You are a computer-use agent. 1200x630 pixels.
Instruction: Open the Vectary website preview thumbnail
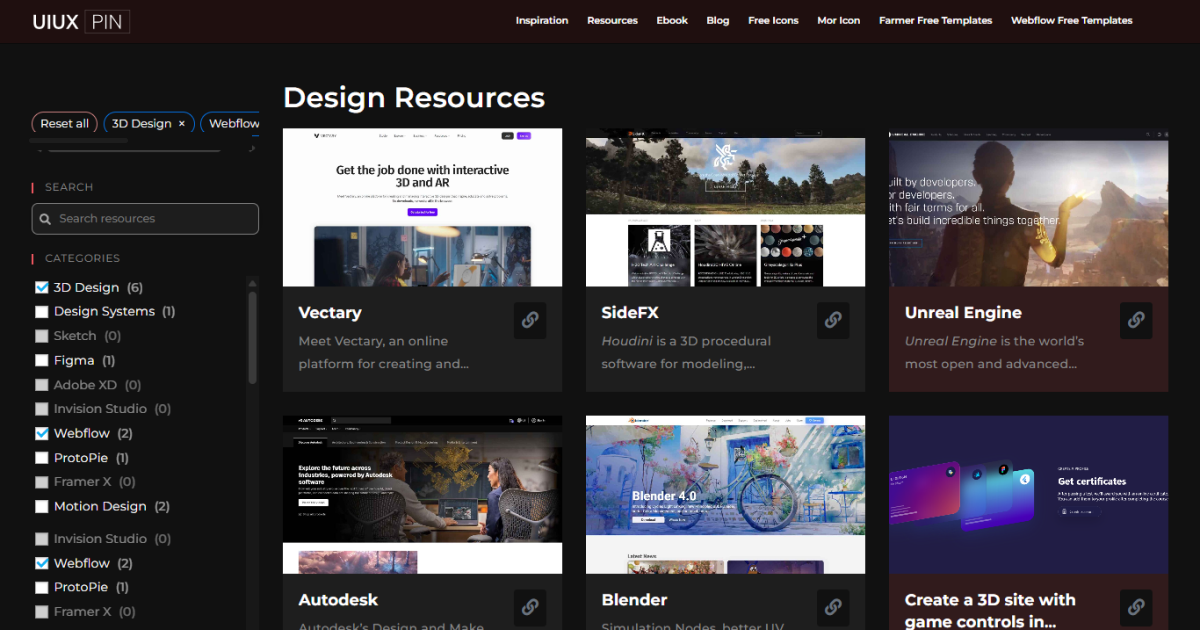(x=422, y=207)
